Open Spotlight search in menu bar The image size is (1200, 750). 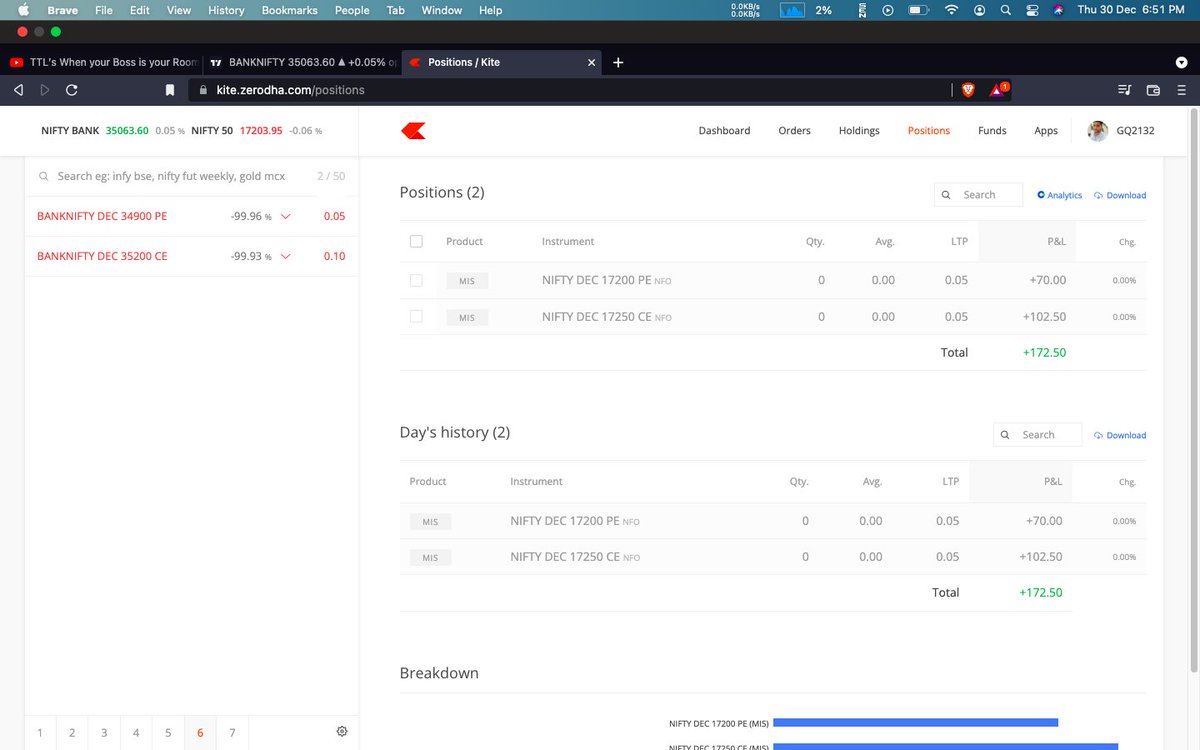click(x=1006, y=10)
